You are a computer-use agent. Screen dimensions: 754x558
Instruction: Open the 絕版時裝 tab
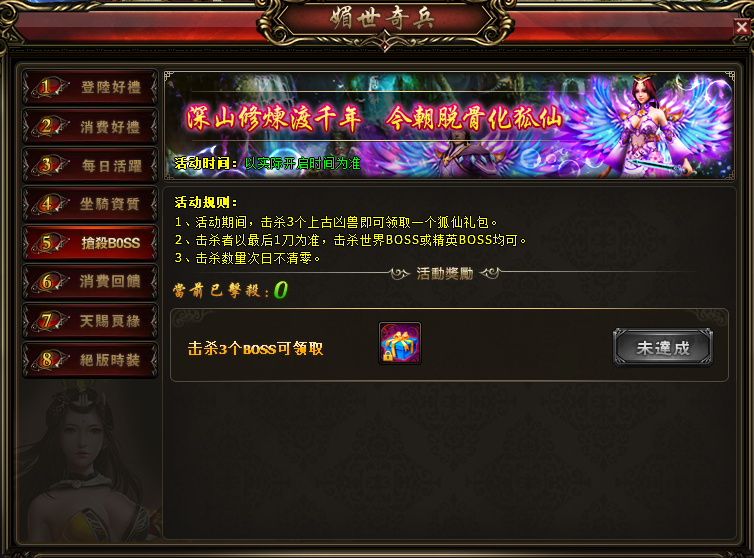click(x=90, y=360)
